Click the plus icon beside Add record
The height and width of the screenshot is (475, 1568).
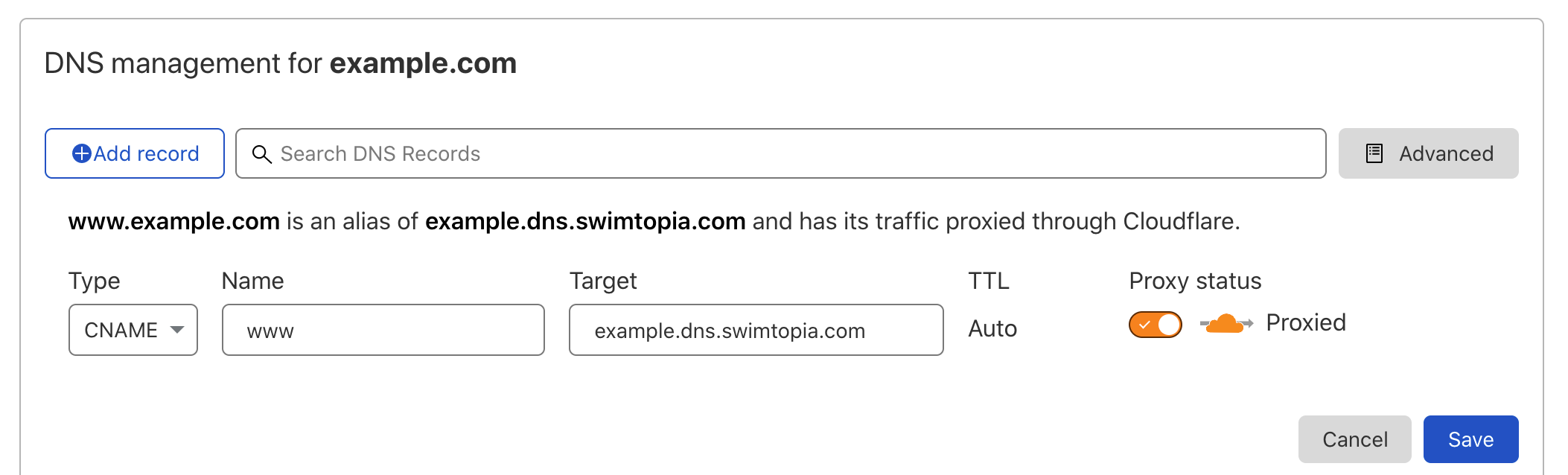(81, 153)
